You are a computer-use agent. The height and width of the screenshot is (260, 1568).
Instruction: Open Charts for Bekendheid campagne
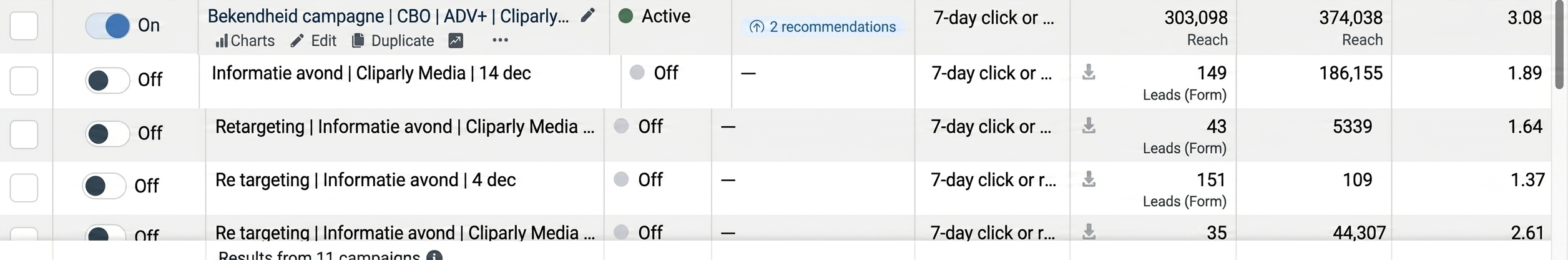[x=245, y=41]
